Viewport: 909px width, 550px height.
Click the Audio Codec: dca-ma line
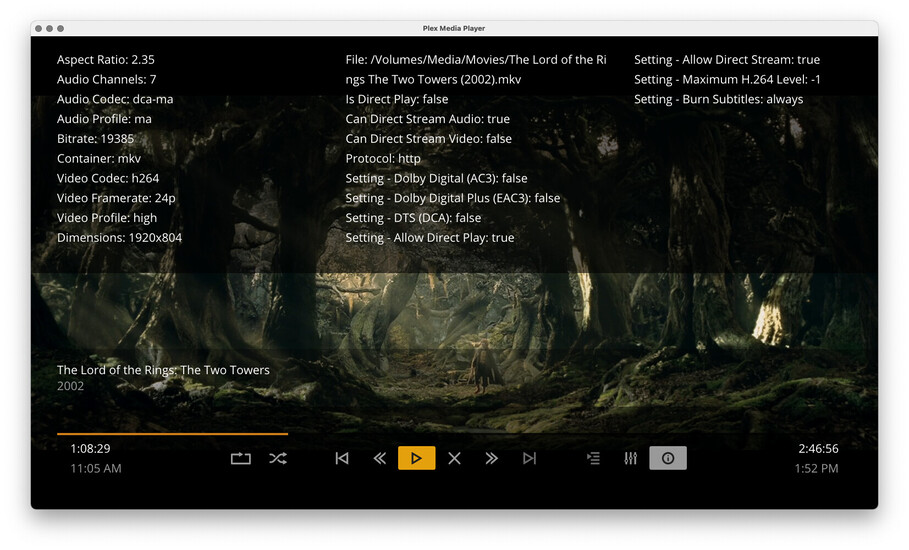point(115,99)
